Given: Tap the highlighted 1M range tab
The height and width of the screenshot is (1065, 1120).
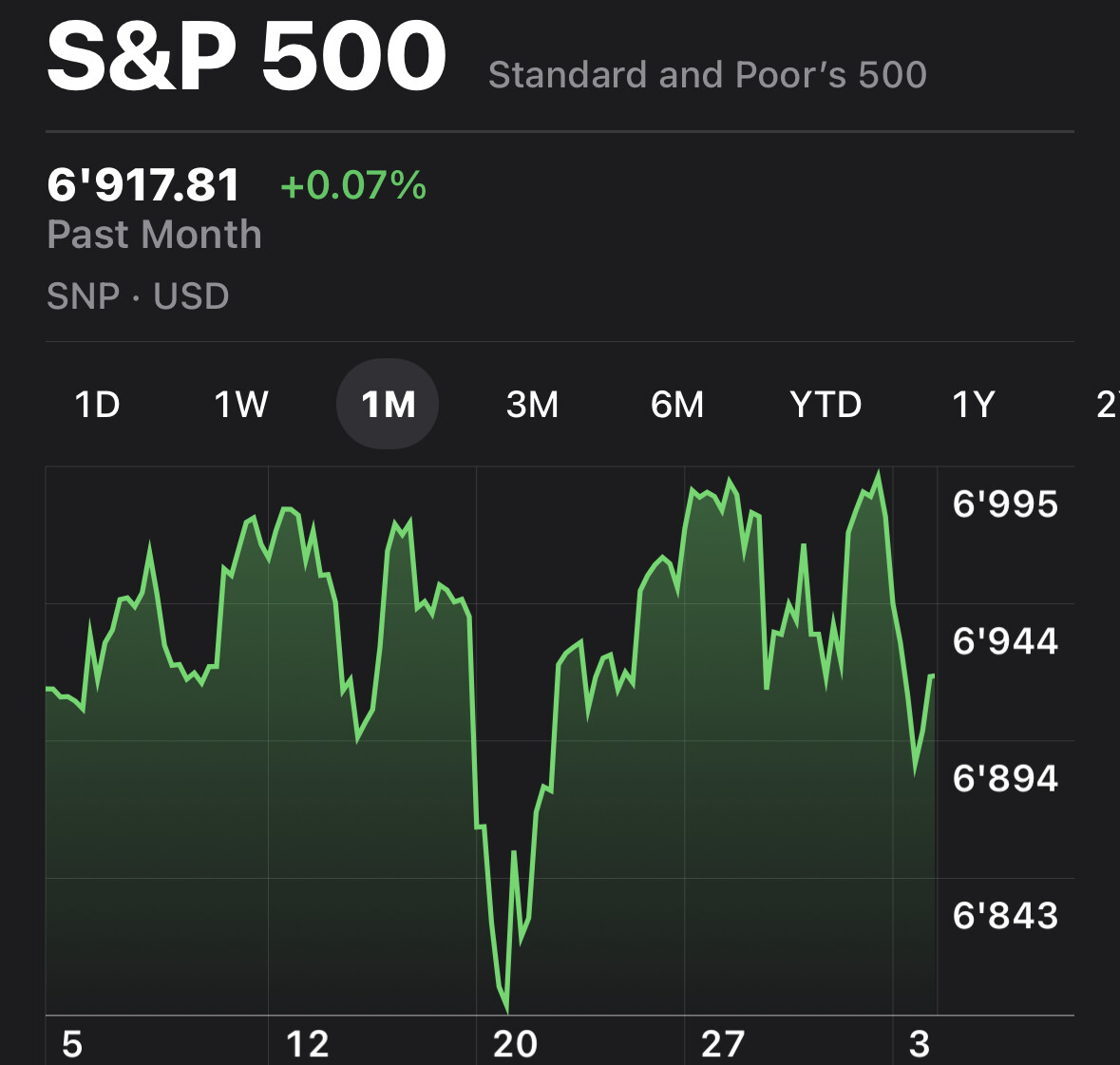Looking at the screenshot, I should click(388, 405).
